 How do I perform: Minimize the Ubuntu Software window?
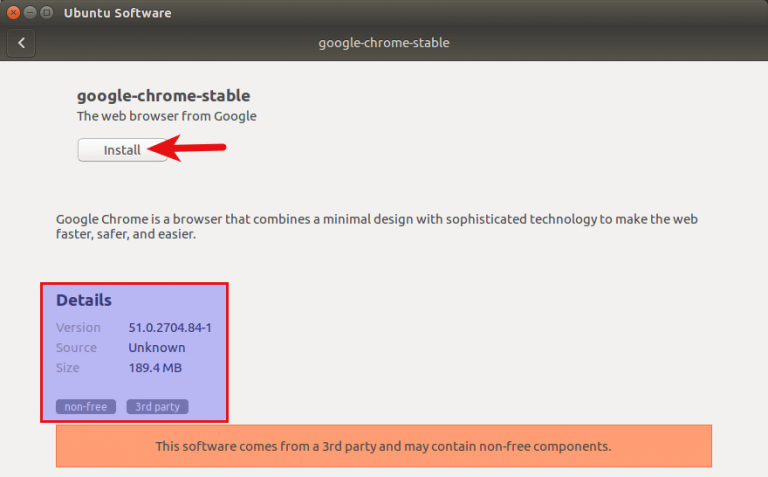pos(30,12)
